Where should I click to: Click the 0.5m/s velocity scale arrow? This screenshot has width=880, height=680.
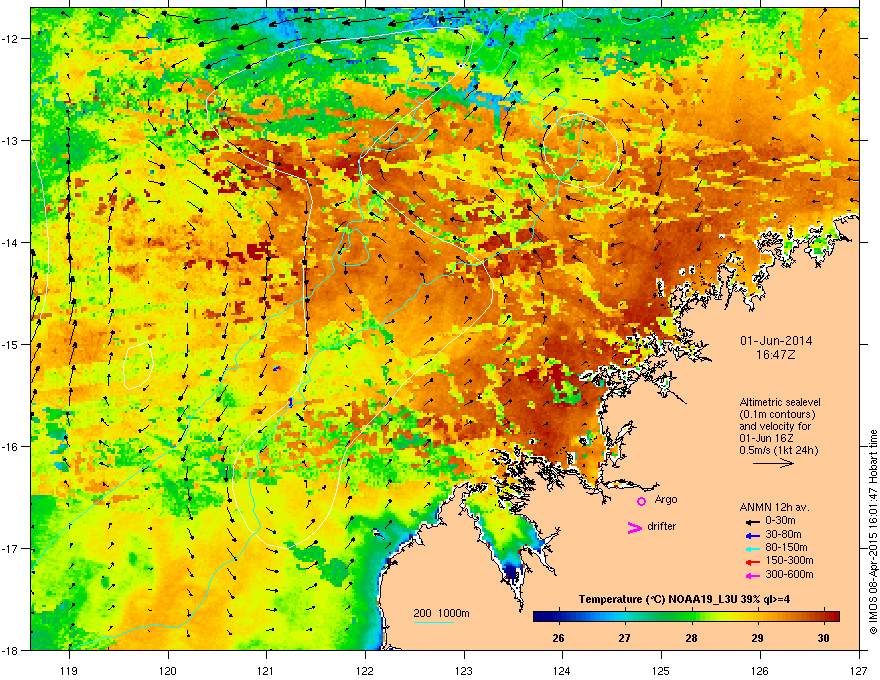click(x=773, y=463)
